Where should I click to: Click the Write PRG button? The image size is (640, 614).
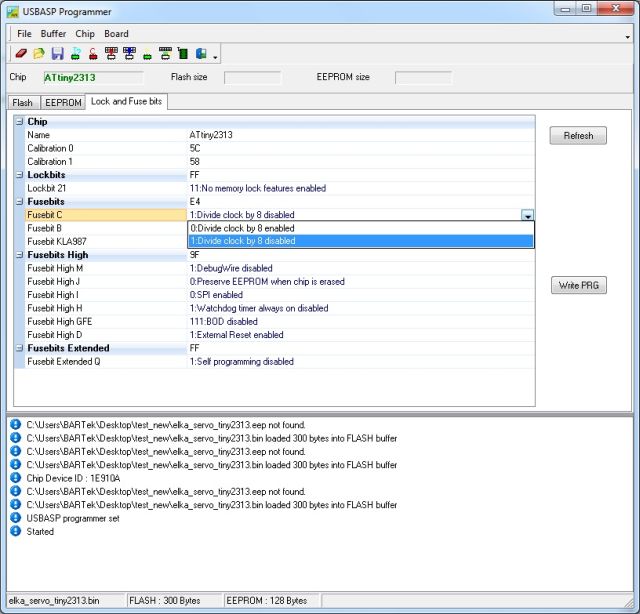coord(579,285)
